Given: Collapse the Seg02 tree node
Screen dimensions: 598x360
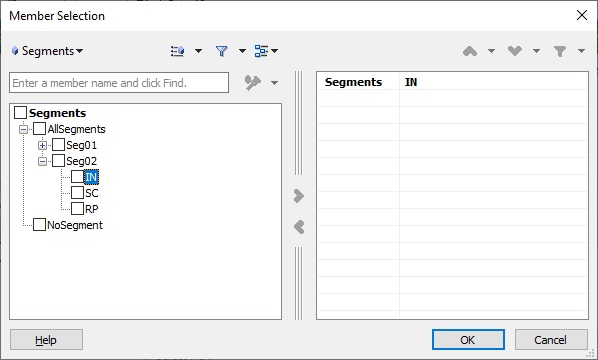Looking at the screenshot, I should (x=42, y=161).
